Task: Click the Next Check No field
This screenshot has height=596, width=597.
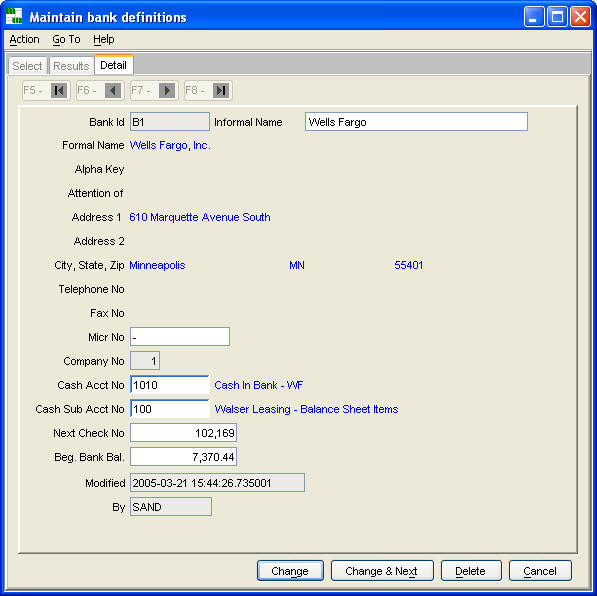Action: click(x=183, y=433)
